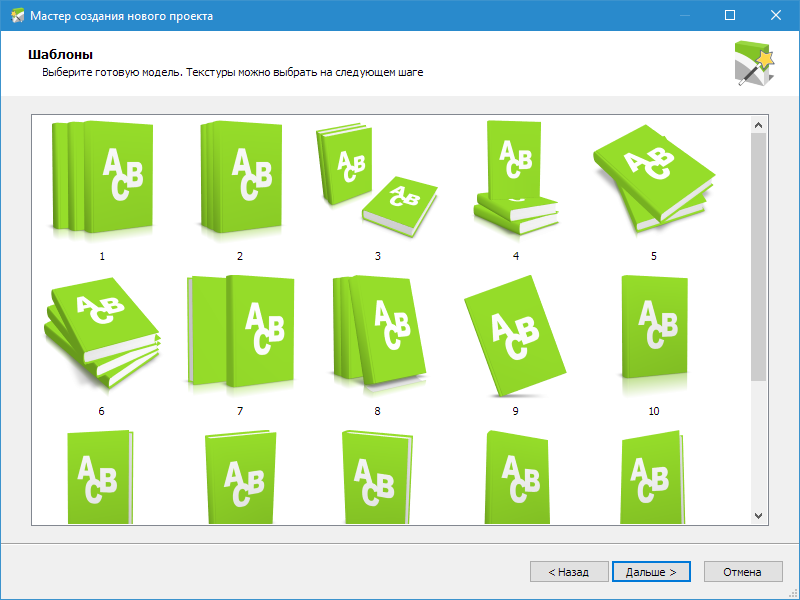Click the 'Шаблоны' heading text

(x=60, y=55)
